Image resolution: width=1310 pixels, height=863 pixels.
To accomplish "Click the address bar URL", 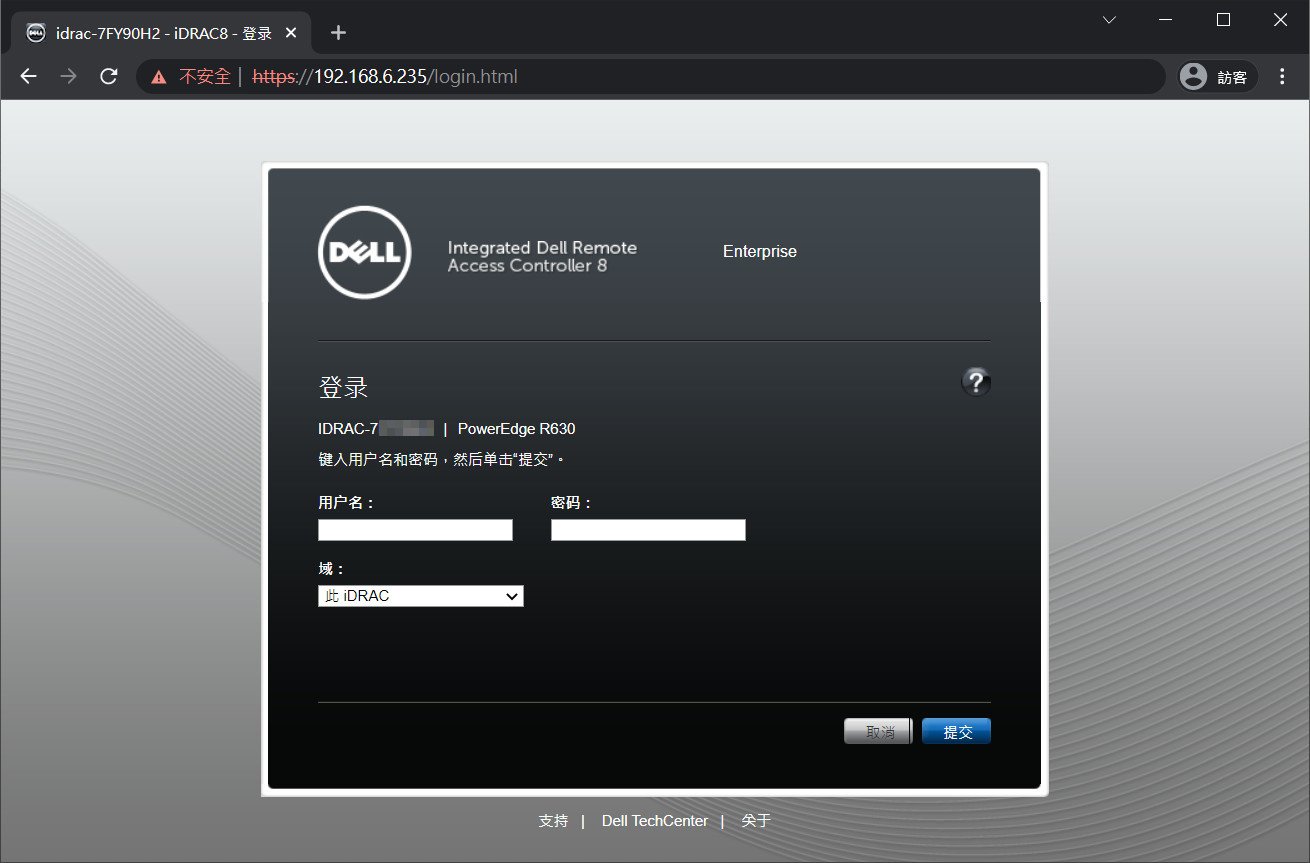I will (385, 76).
